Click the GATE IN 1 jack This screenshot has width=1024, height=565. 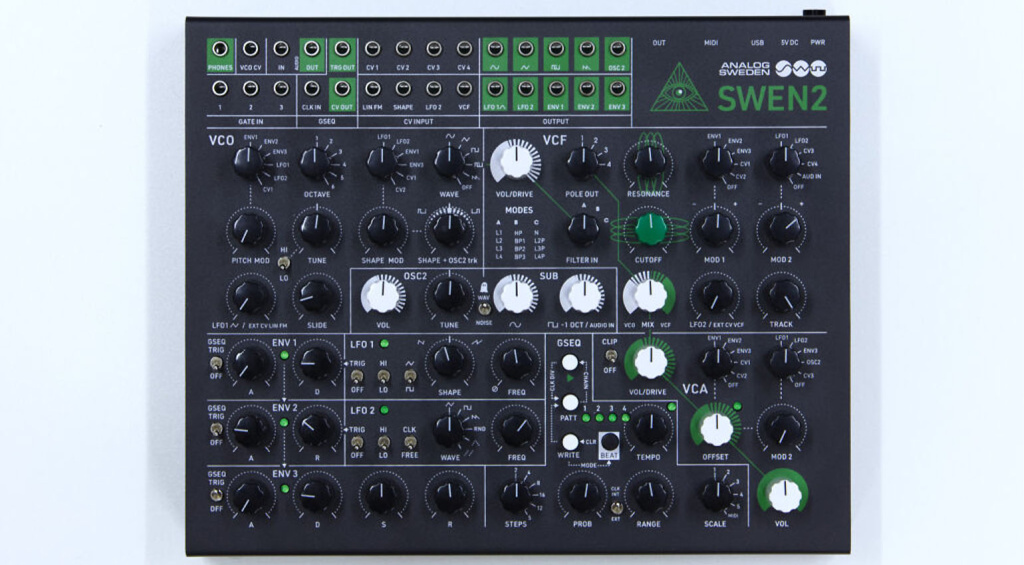click(x=220, y=88)
